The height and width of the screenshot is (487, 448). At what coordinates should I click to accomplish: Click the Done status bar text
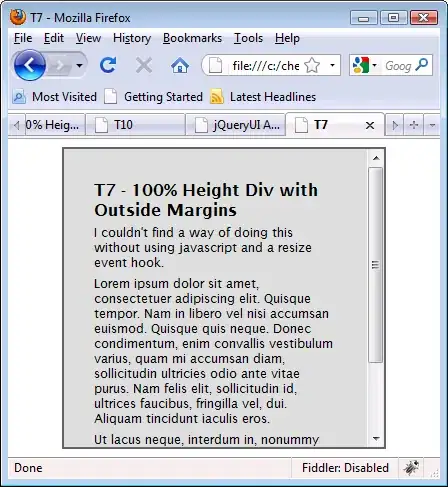pyautogui.click(x=28, y=468)
